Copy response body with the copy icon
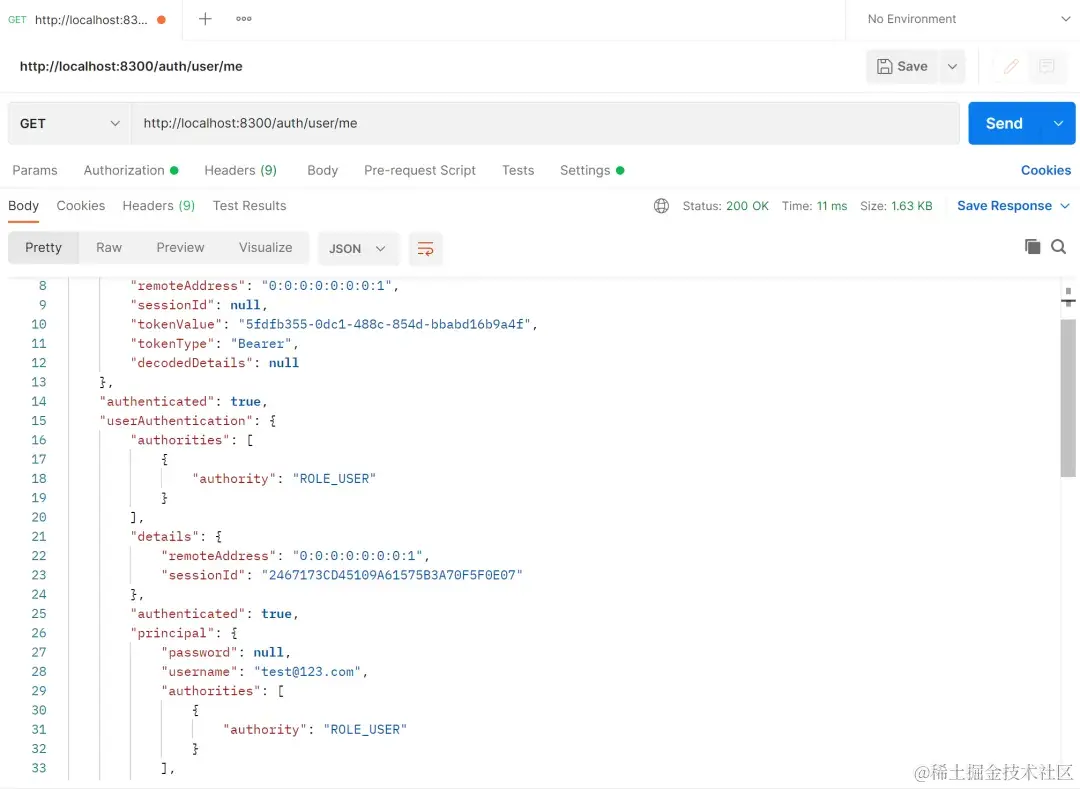This screenshot has width=1080, height=789. pos(1032,246)
